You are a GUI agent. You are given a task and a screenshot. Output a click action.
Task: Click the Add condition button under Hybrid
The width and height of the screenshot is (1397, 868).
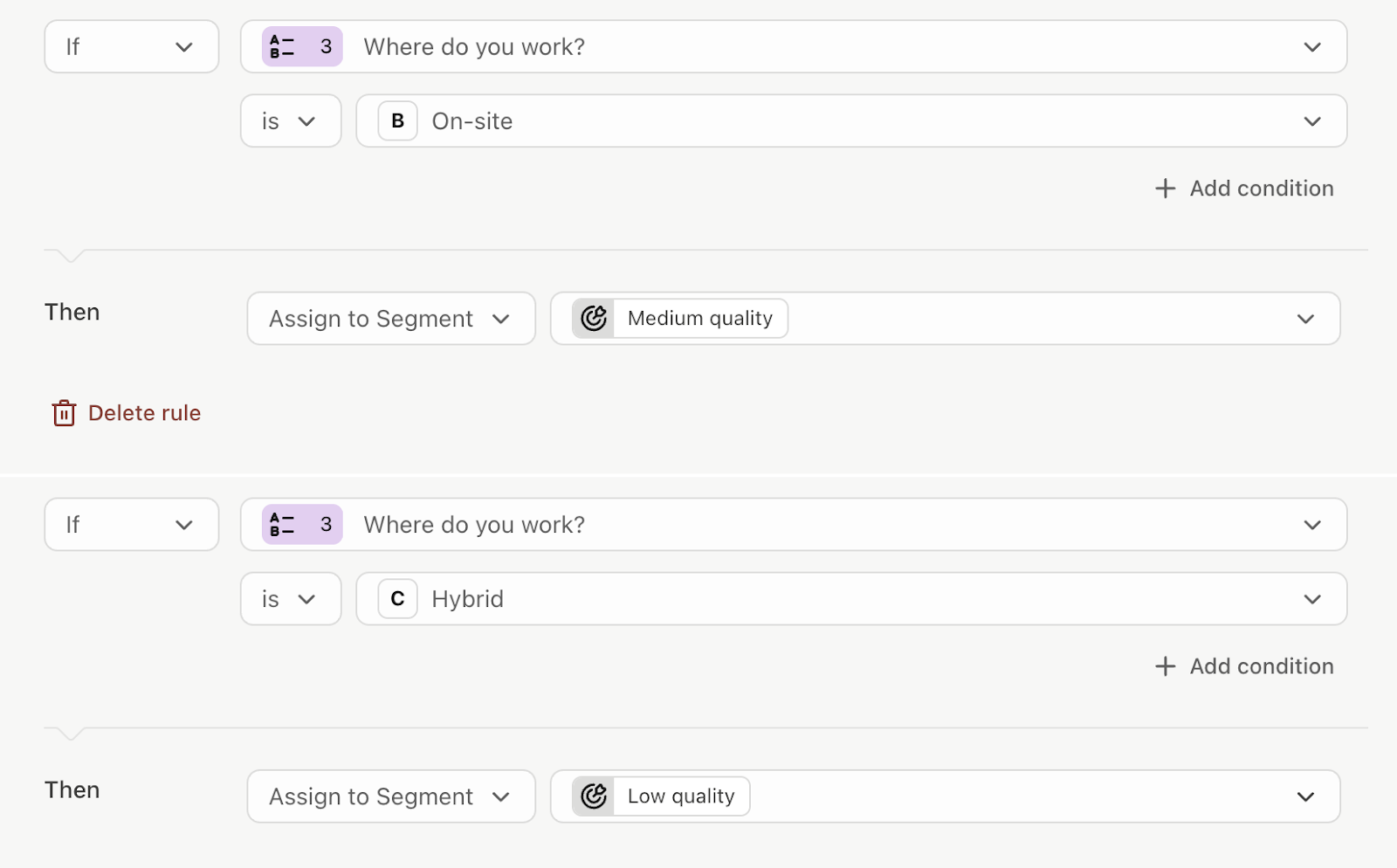pos(1261,666)
